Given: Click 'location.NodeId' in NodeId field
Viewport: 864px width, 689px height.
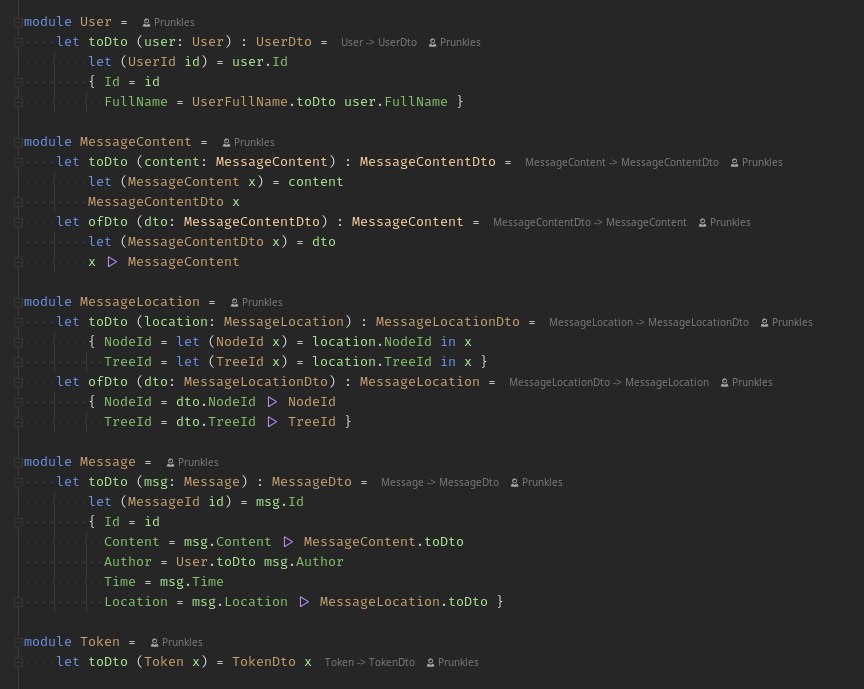Looking at the screenshot, I should pos(371,342).
